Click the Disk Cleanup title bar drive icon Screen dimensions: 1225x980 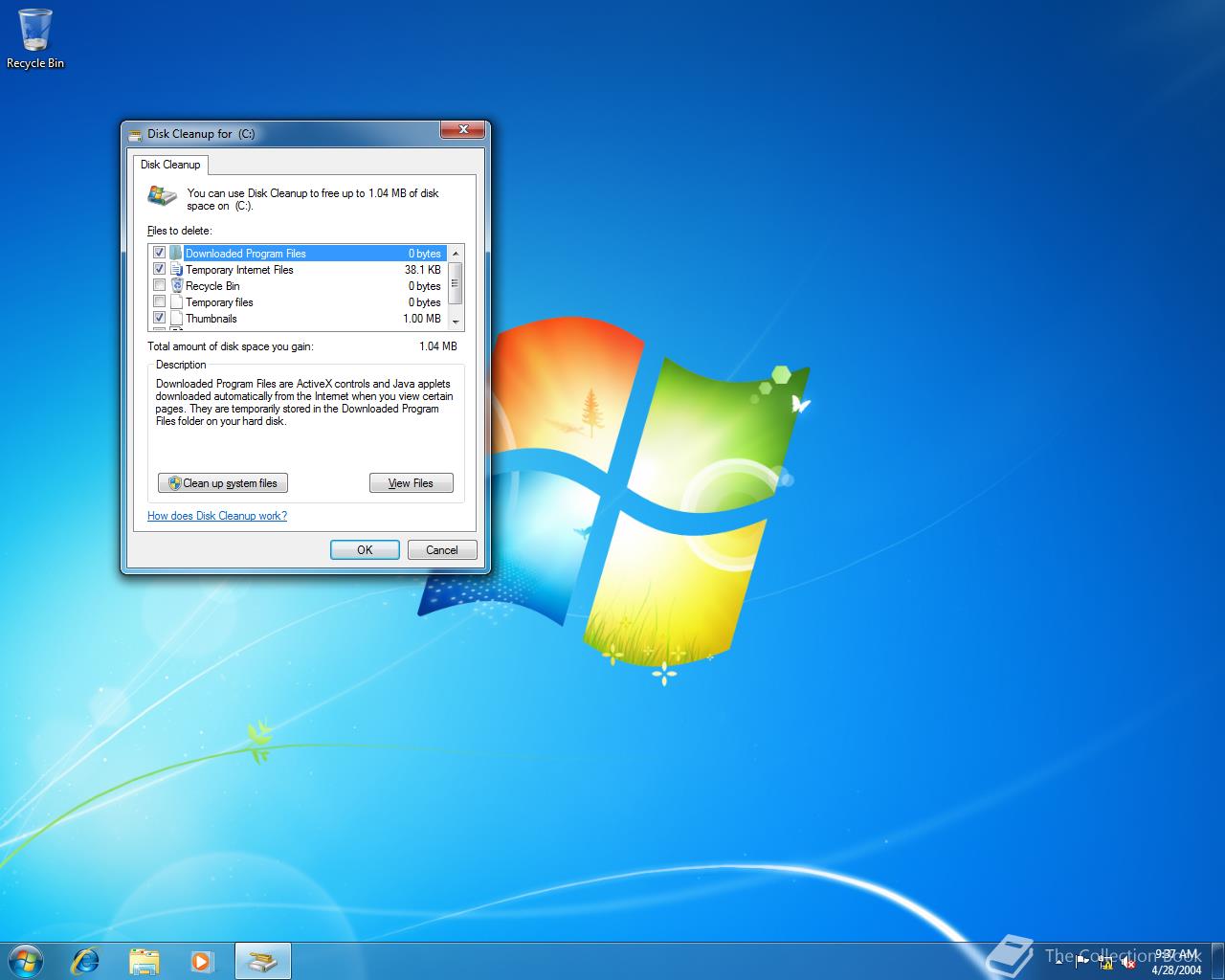[135, 134]
